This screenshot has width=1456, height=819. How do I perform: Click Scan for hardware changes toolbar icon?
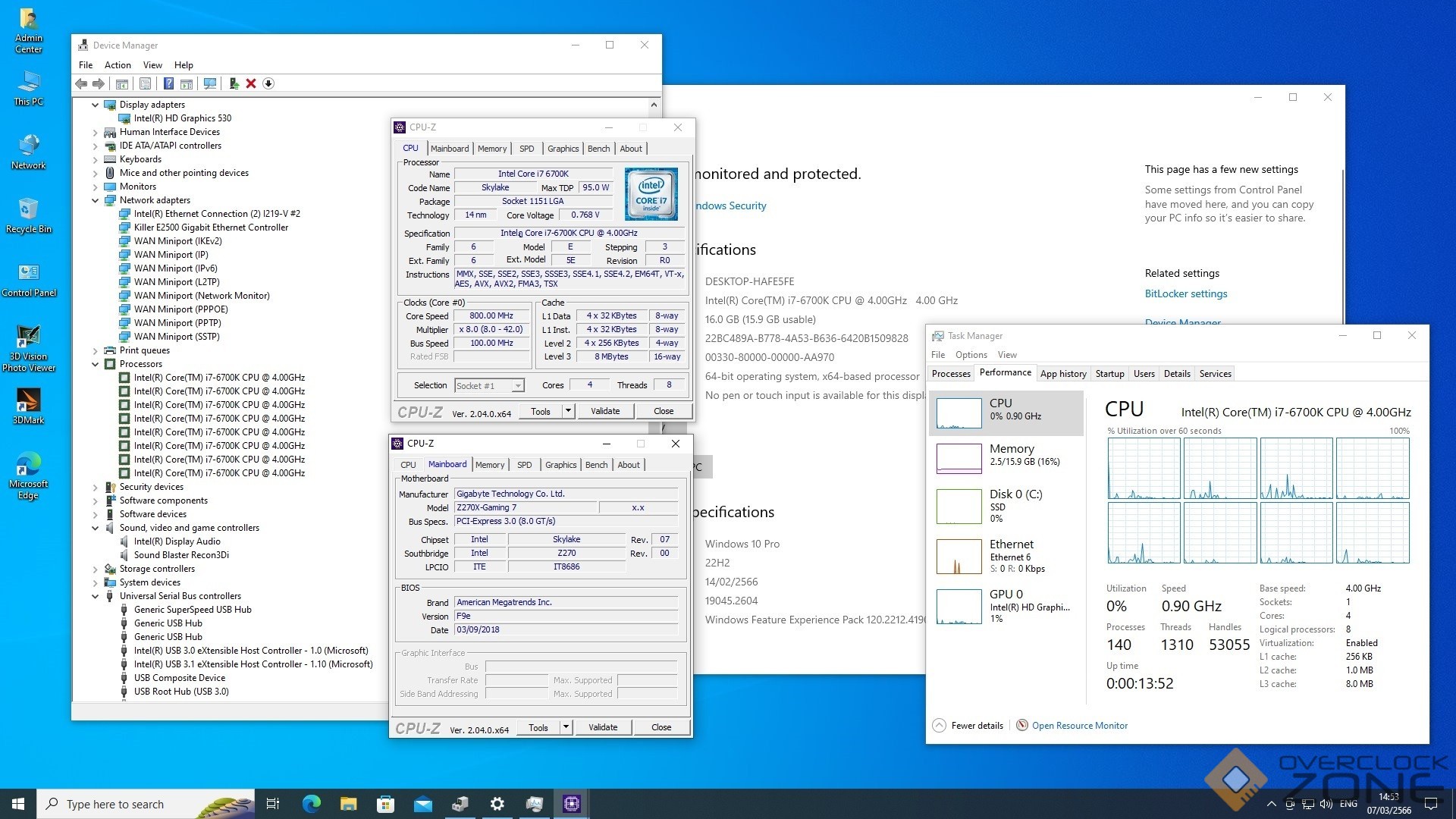coord(210,83)
